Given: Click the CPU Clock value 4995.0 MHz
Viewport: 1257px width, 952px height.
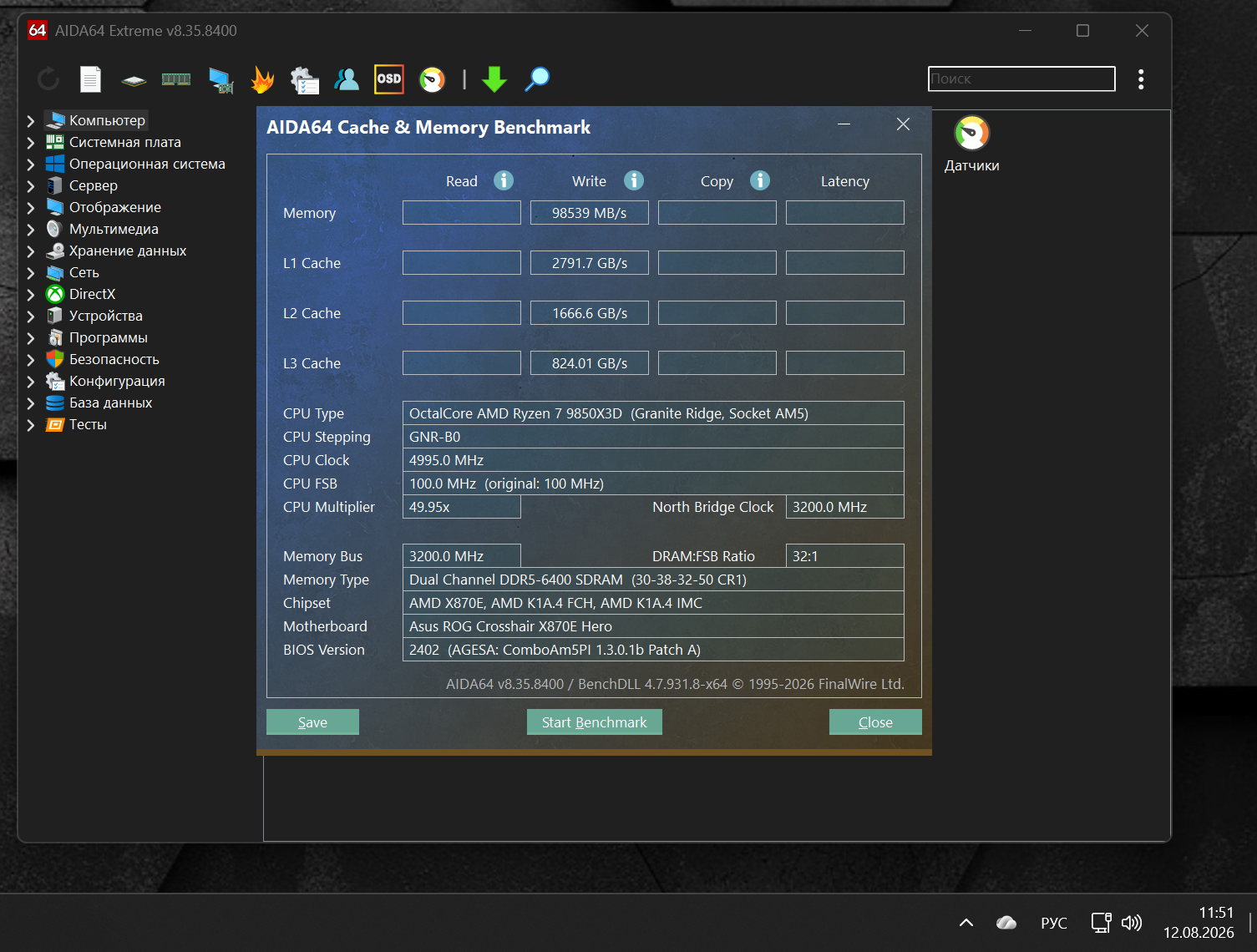Looking at the screenshot, I should pos(653,460).
